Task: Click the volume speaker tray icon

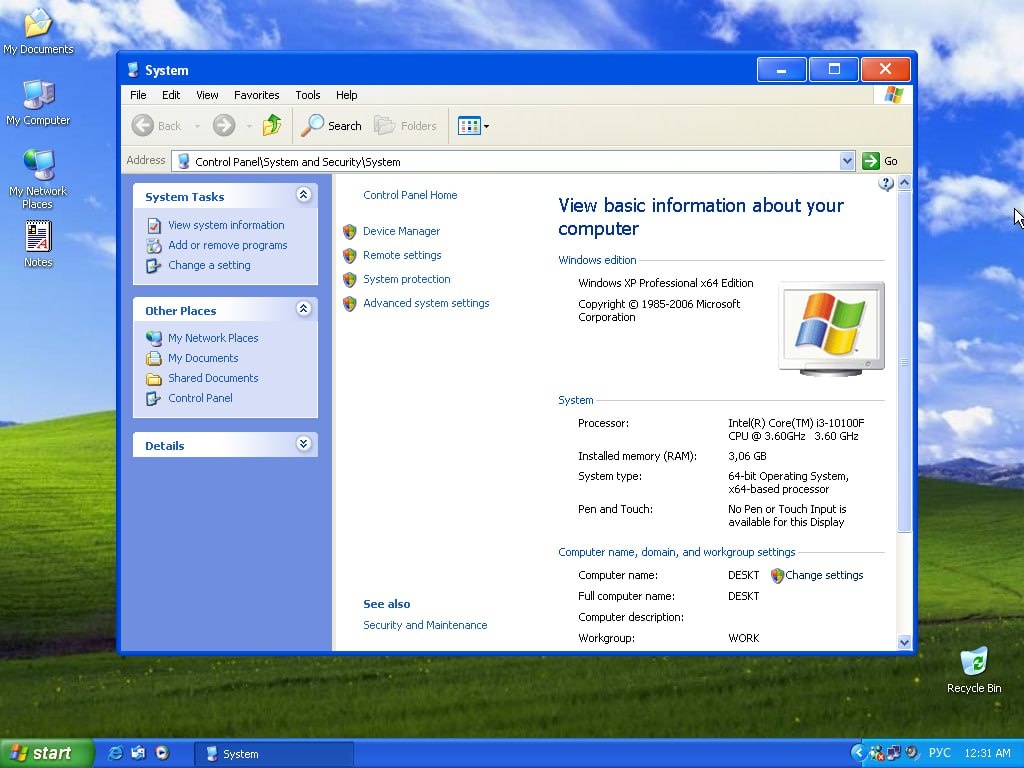Action: 912,753
